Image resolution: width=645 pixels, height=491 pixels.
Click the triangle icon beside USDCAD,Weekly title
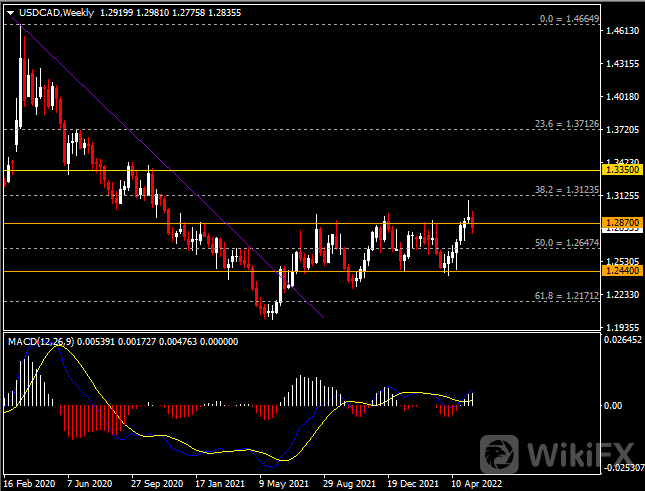coord(7,12)
